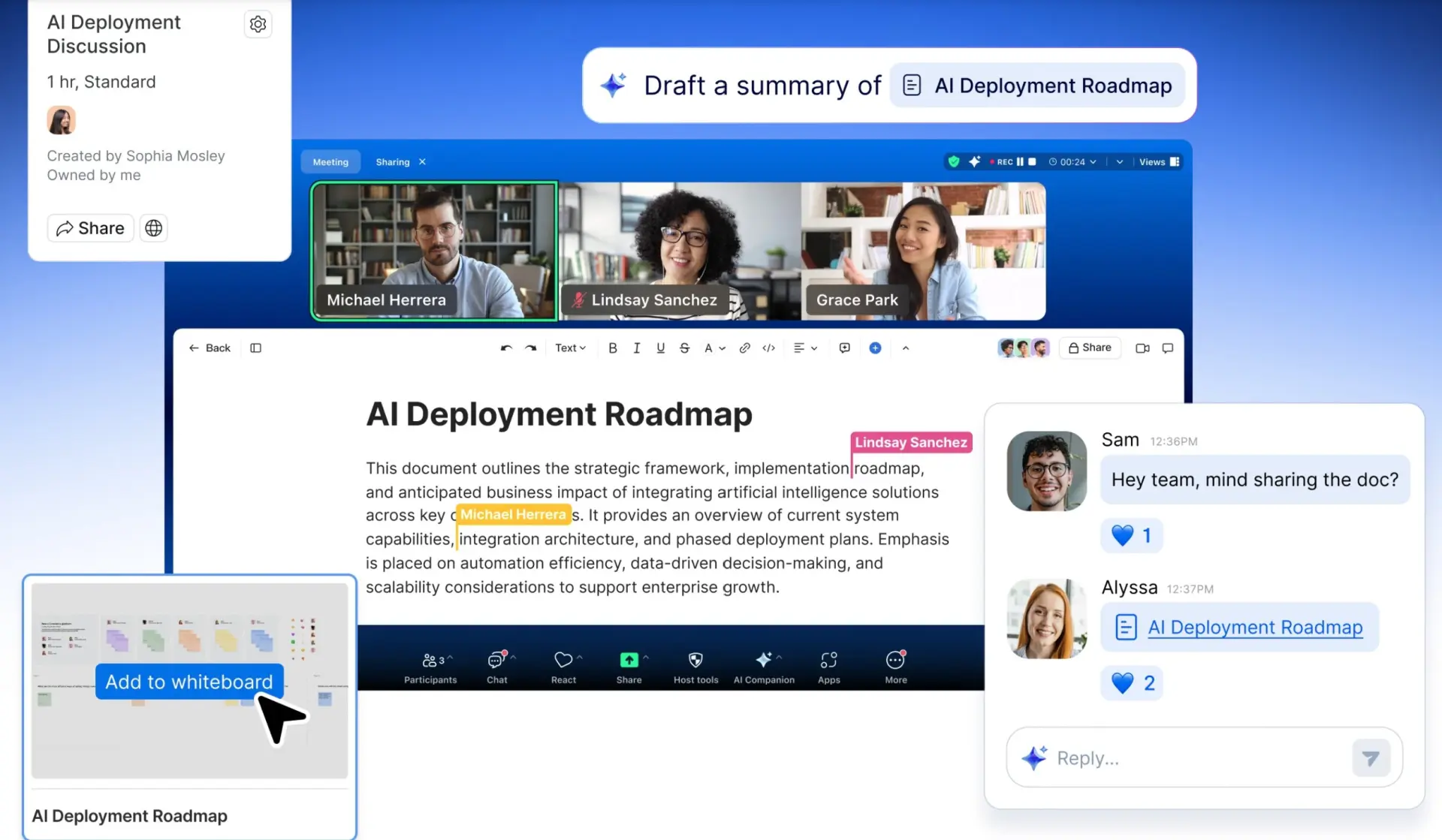Click the Share button on discussion card
1442x840 pixels.
click(90, 228)
